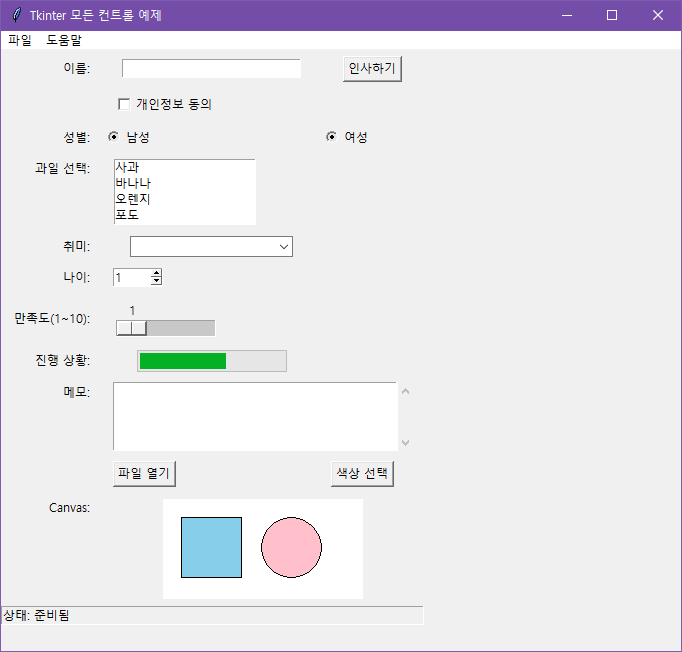Open the 파일 menu

20,41
